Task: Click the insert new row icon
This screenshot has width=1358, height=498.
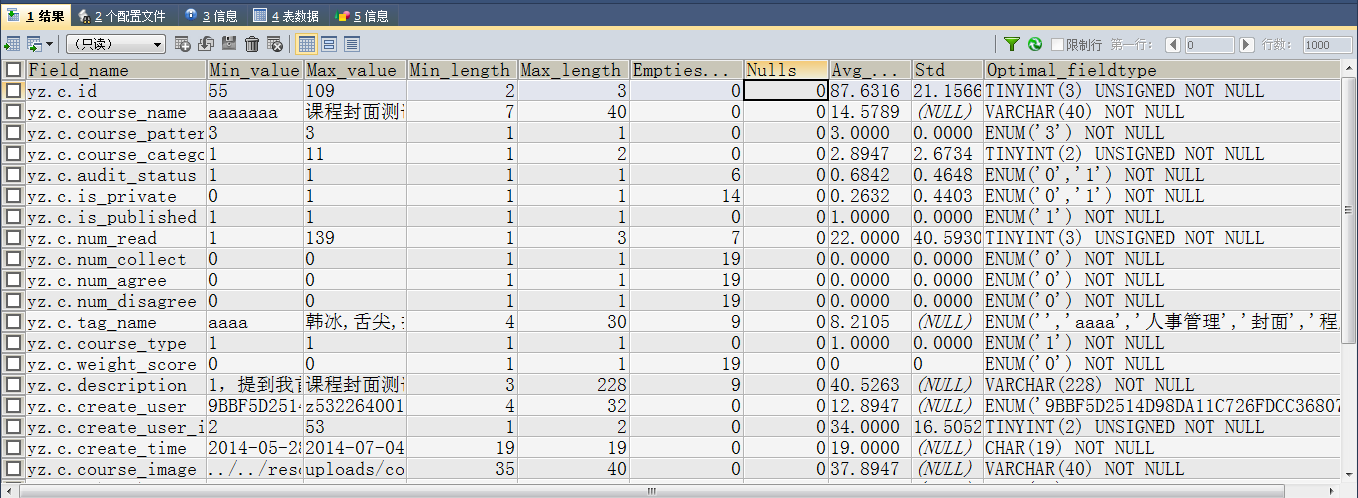Action: [x=182, y=44]
